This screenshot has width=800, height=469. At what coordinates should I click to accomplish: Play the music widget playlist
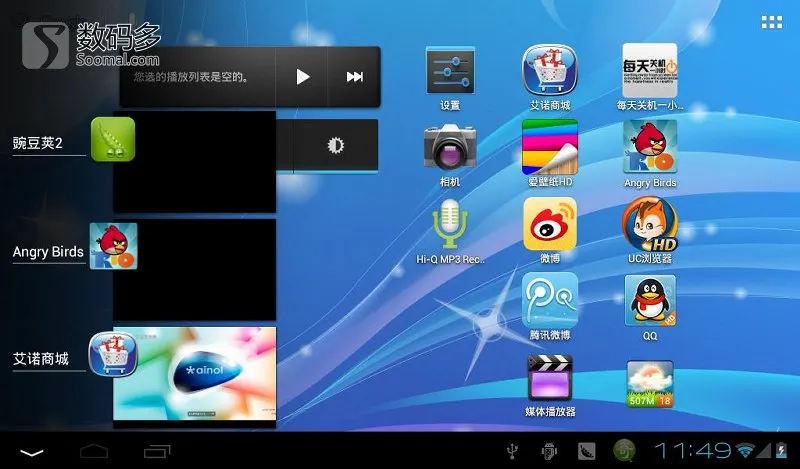coord(303,77)
